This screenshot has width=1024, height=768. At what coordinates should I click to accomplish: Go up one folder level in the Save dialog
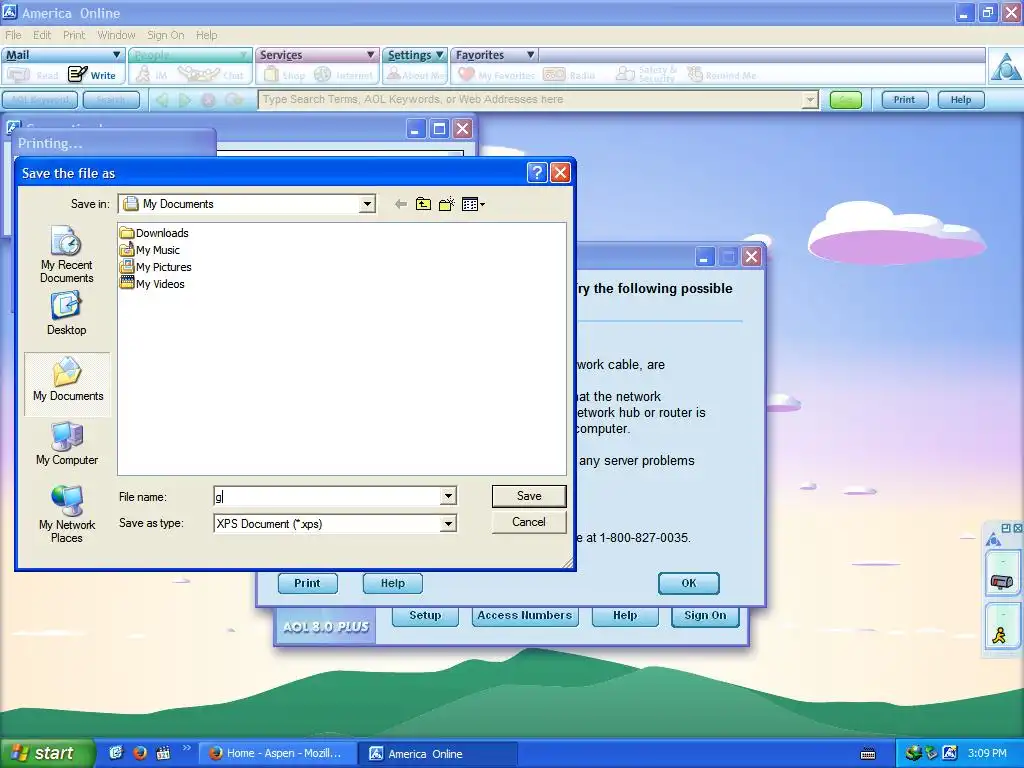[423, 204]
